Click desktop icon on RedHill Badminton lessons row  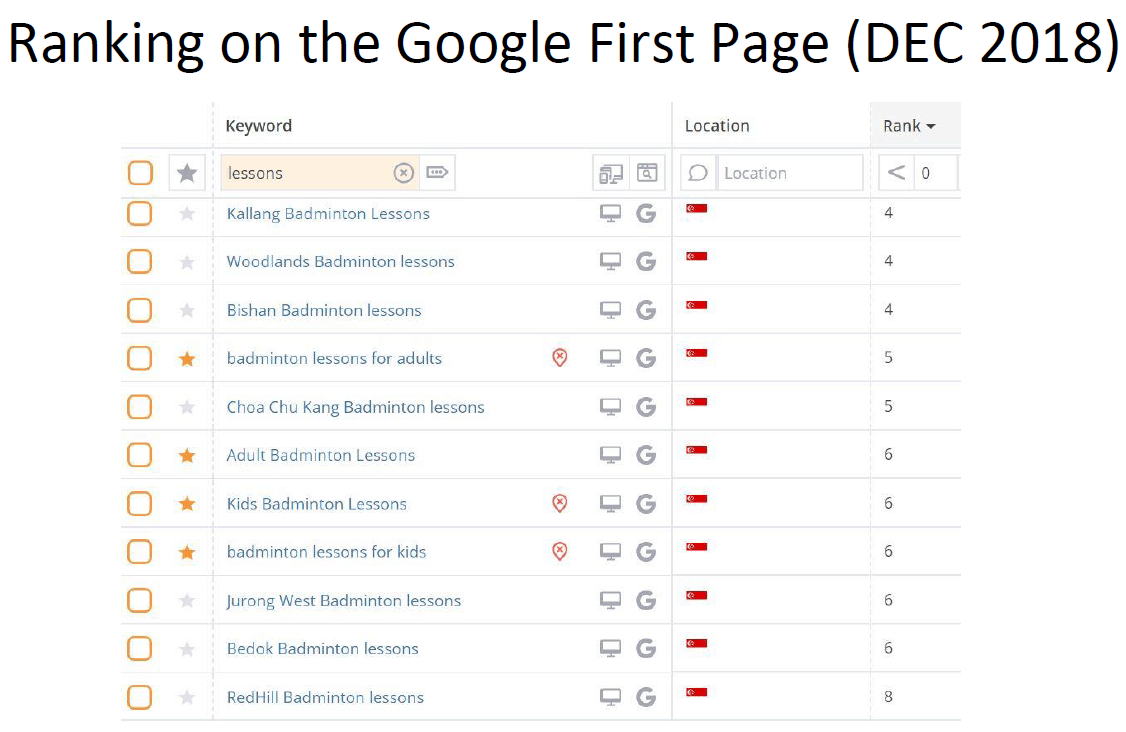tap(610, 697)
